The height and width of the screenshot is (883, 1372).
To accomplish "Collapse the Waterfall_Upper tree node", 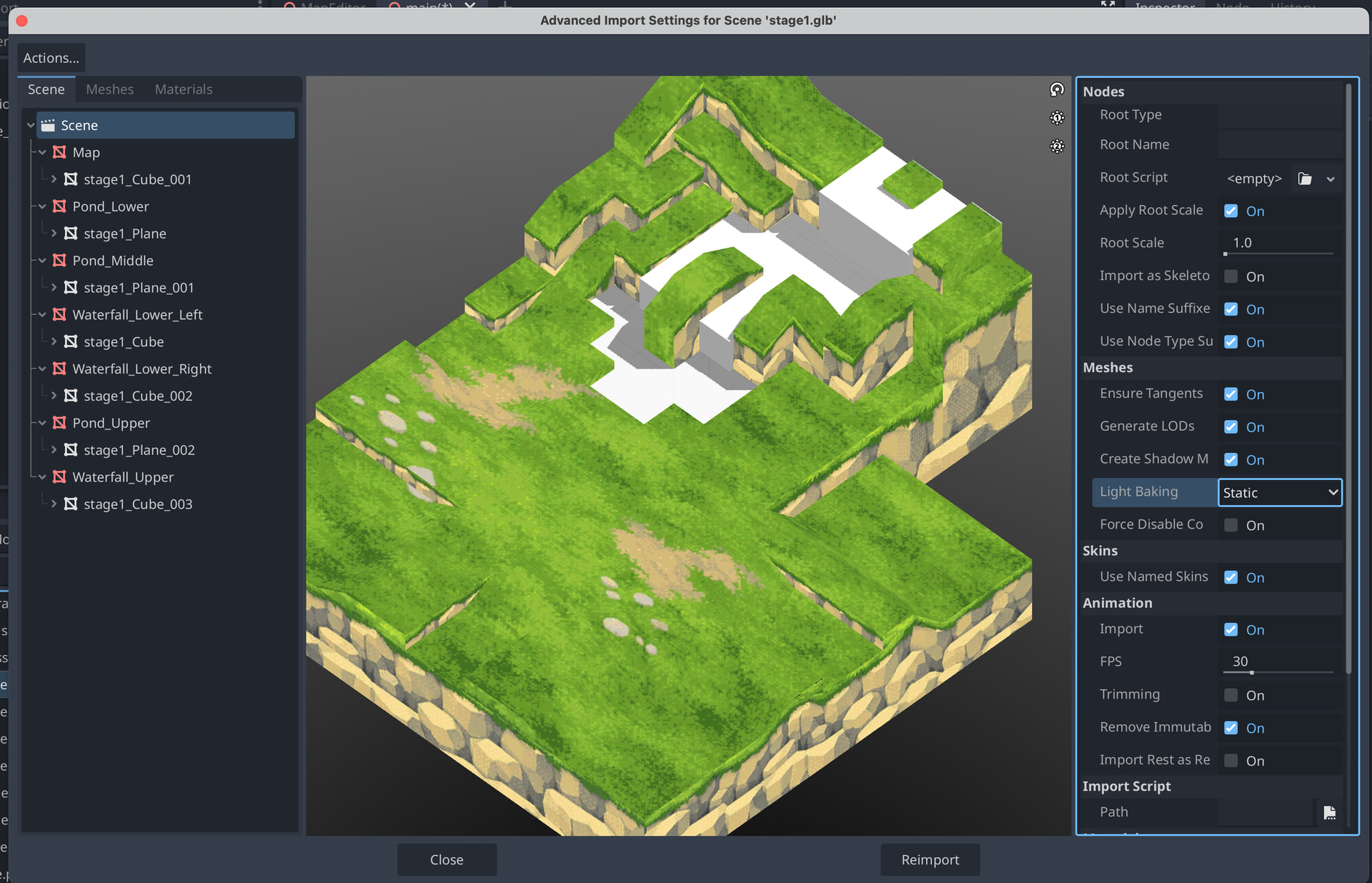I will point(42,477).
